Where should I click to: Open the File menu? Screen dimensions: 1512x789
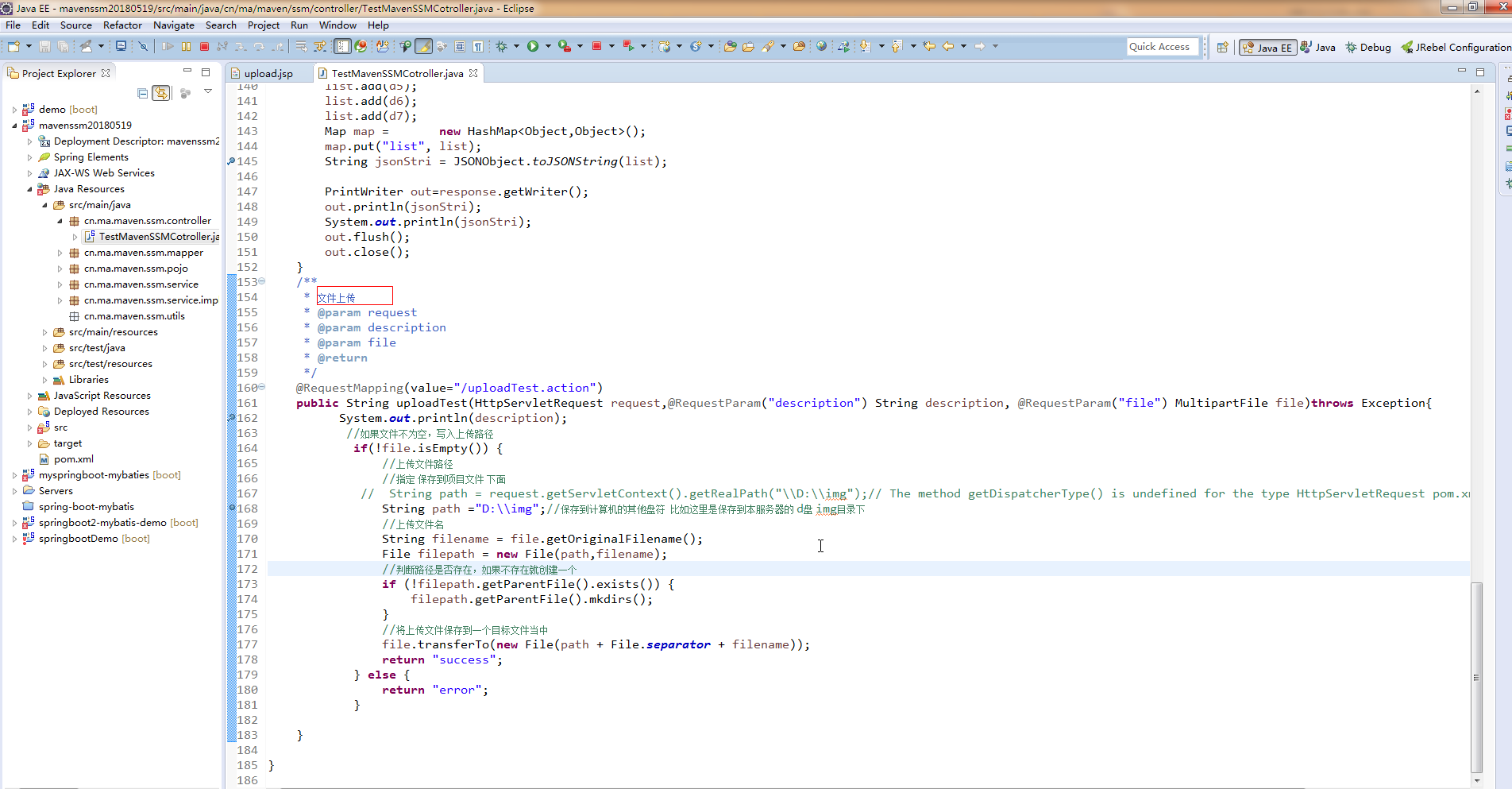[x=13, y=25]
